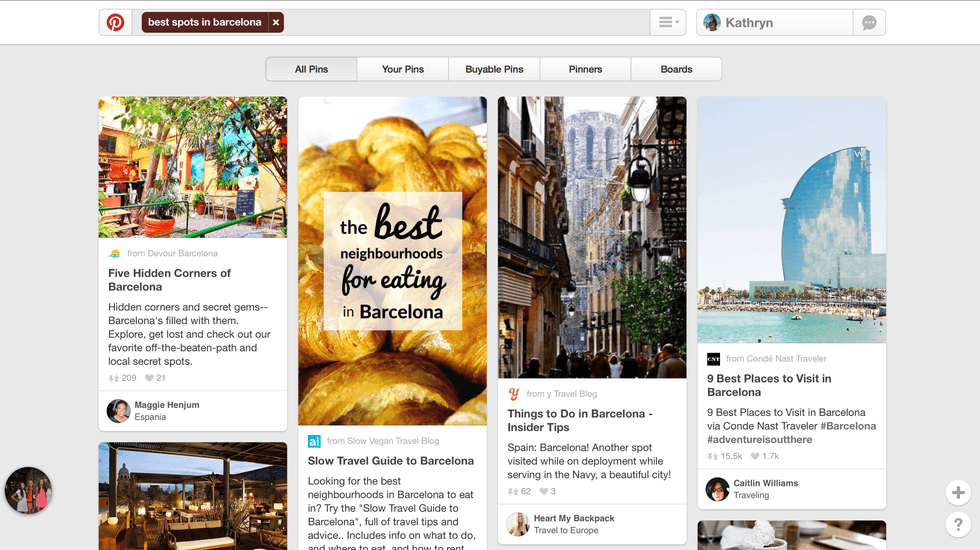
Task: Remove the 'best spots in barcelona' search tag
Action: pos(276,22)
